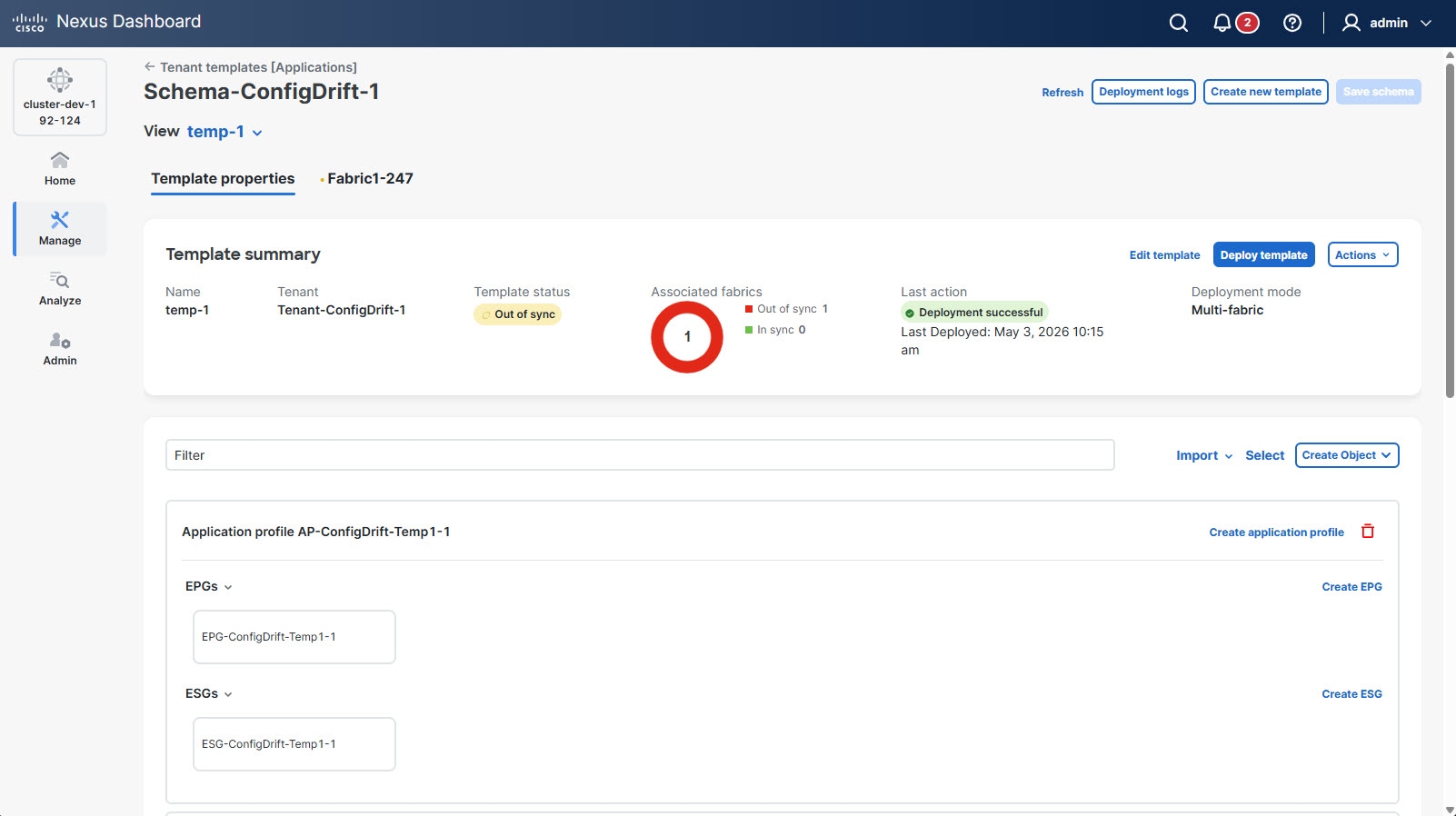Open the ESG-ConfigDrift-Temp1-1 card
This screenshot has height=816, width=1456.
pos(294,744)
